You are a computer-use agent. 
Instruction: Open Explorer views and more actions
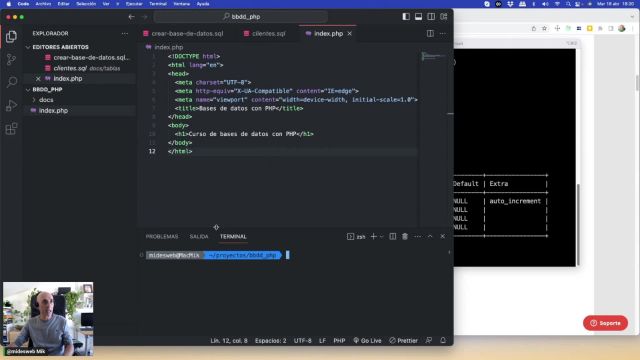click(x=124, y=33)
